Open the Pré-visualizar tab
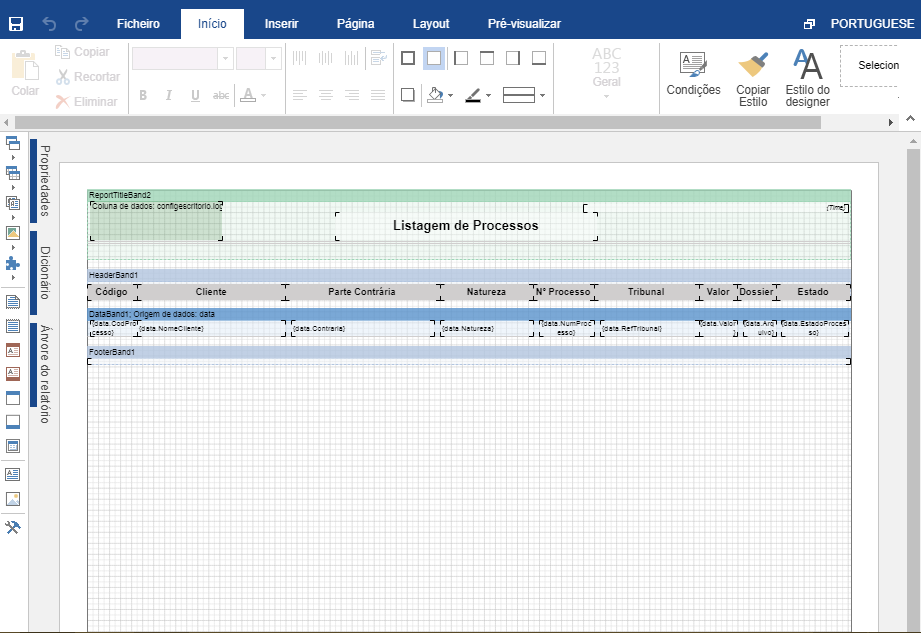Viewport: 921px width, 633px height. tap(524, 24)
